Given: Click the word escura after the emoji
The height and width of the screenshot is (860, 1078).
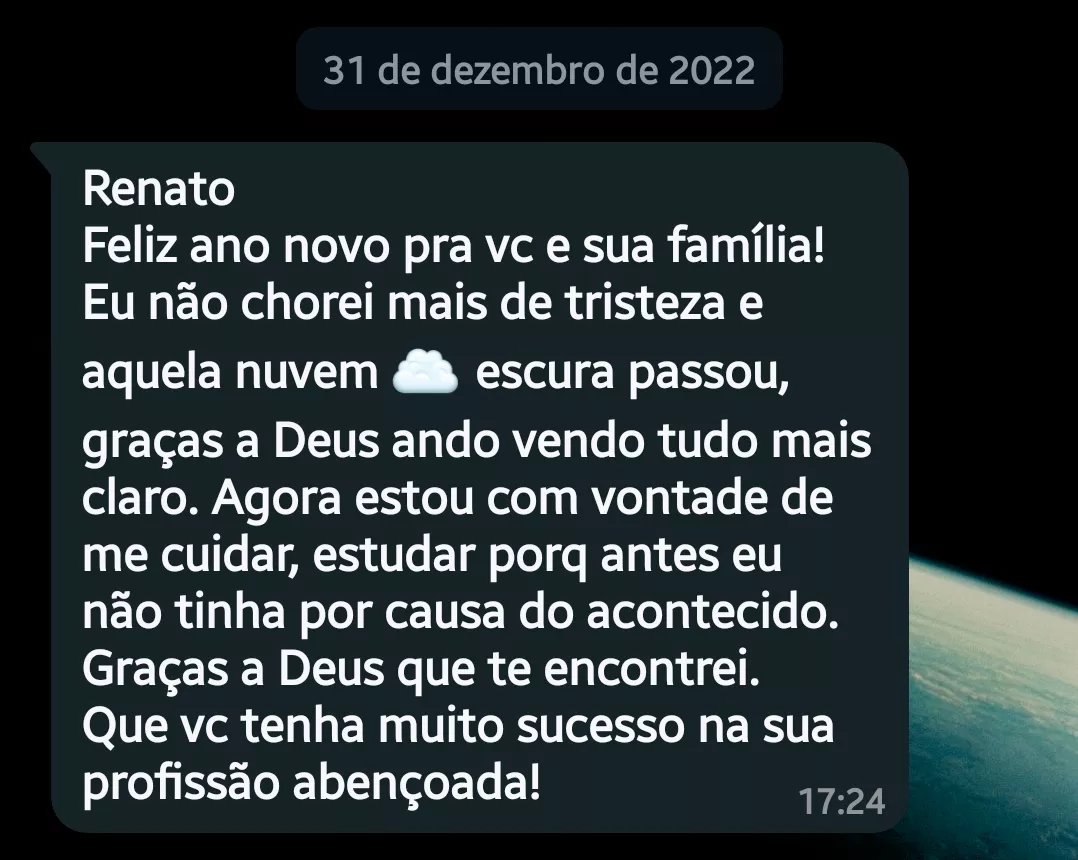Looking at the screenshot, I should click(544, 373).
